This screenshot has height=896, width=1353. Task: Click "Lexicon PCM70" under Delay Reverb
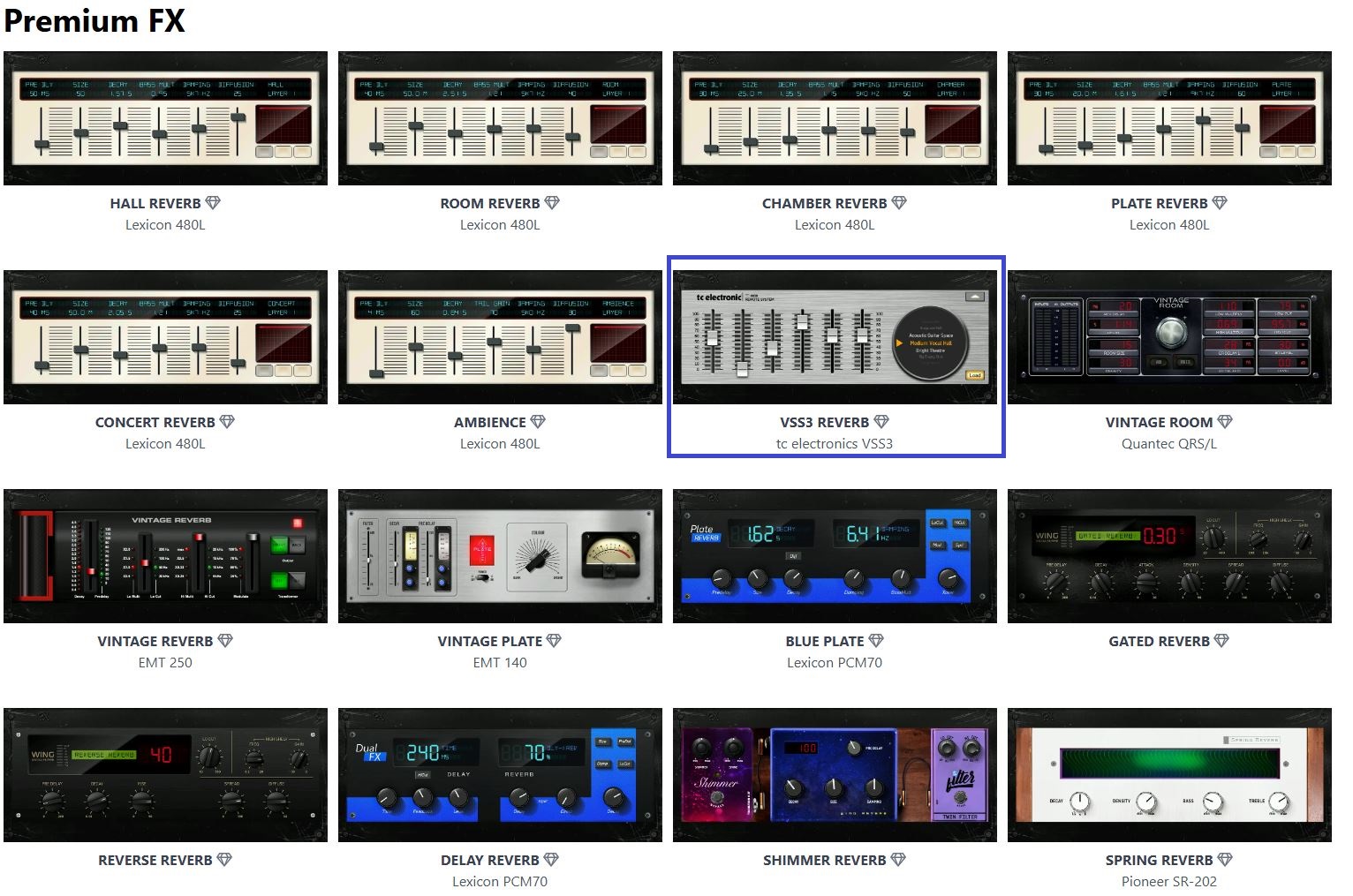pyautogui.click(x=500, y=882)
